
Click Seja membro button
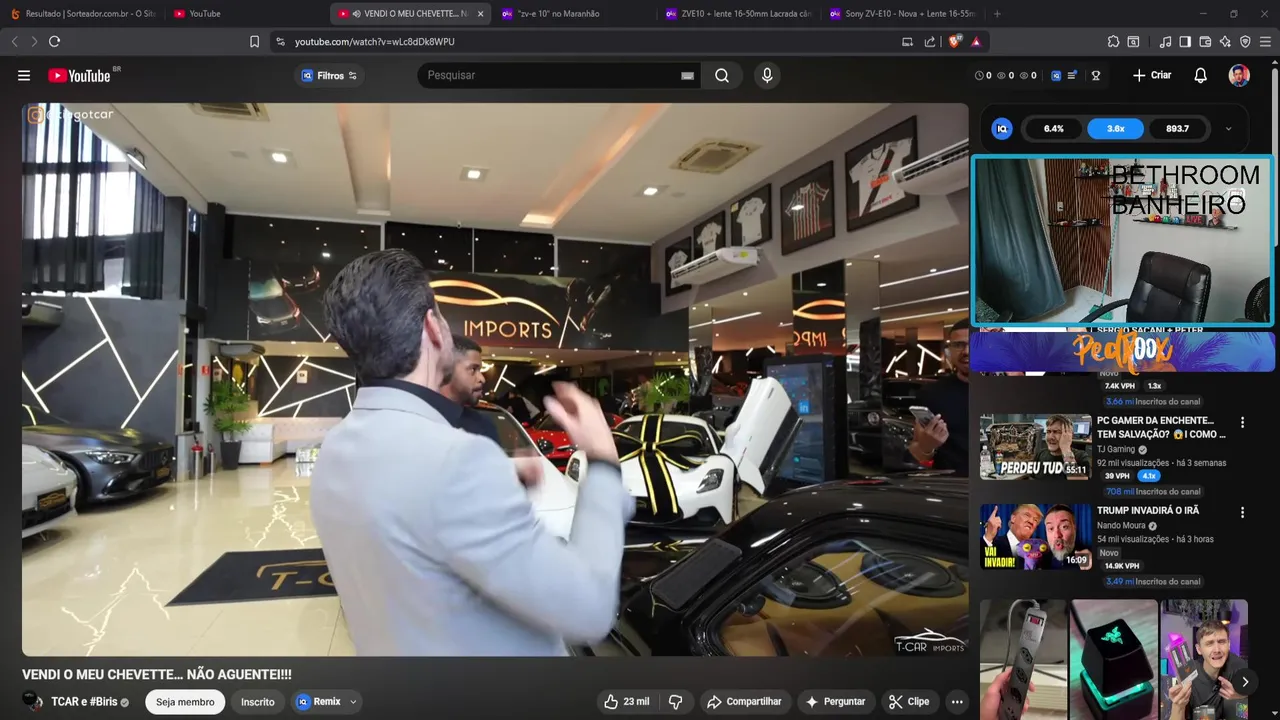(x=185, y=702)
